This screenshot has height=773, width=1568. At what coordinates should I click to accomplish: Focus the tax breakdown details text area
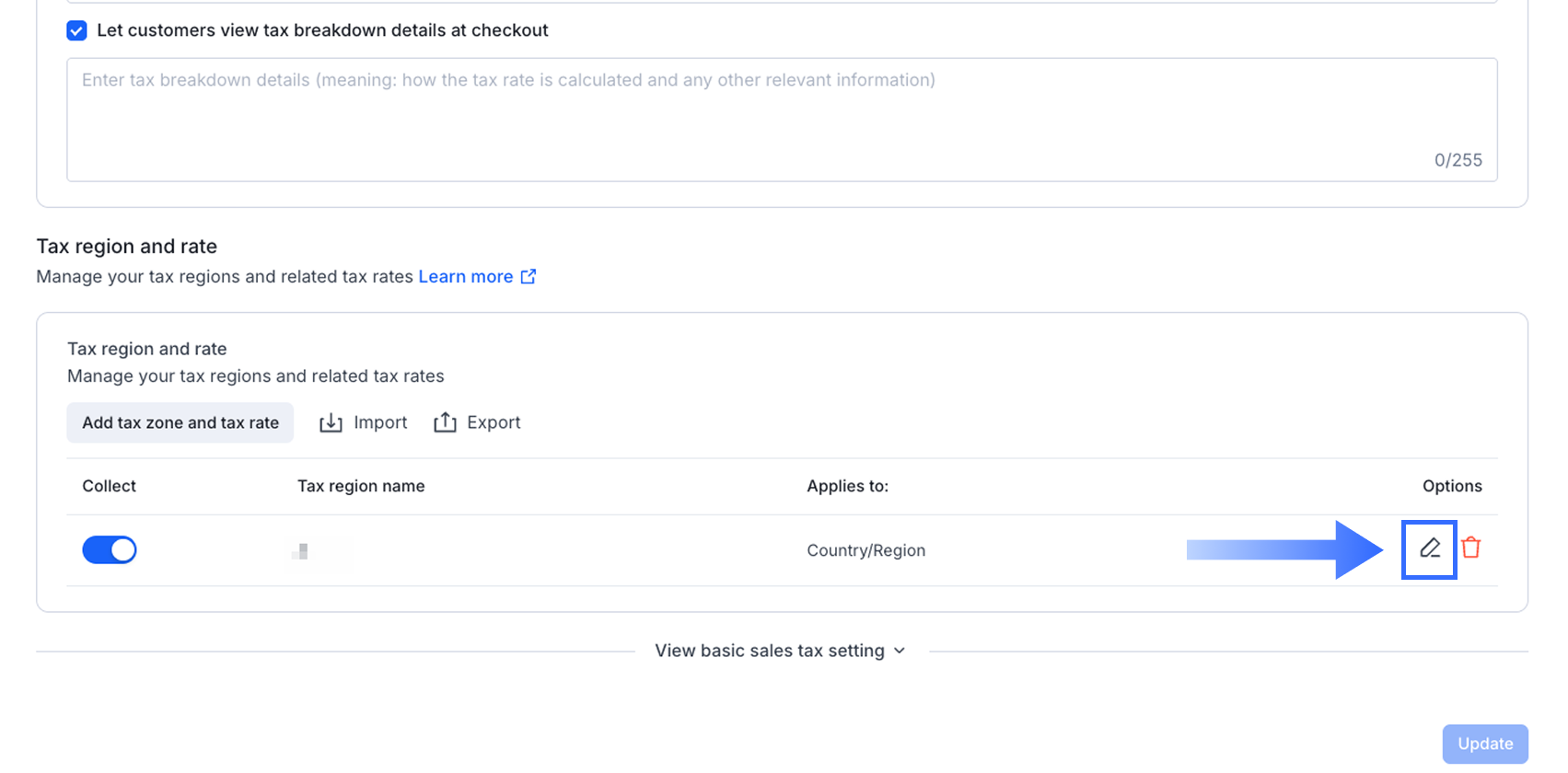coord(781,120)
